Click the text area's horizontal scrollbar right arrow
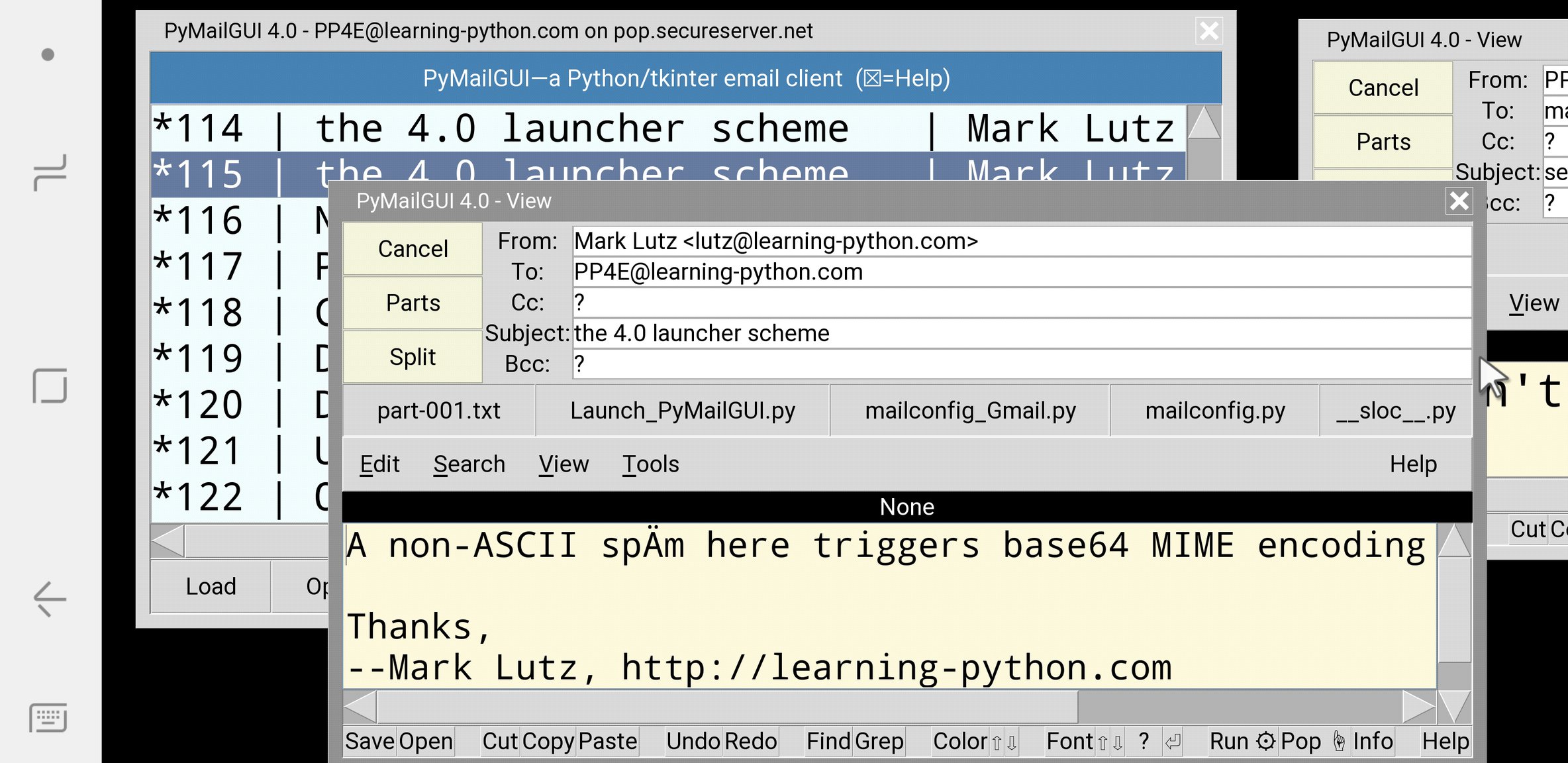 coord(1418,707)
